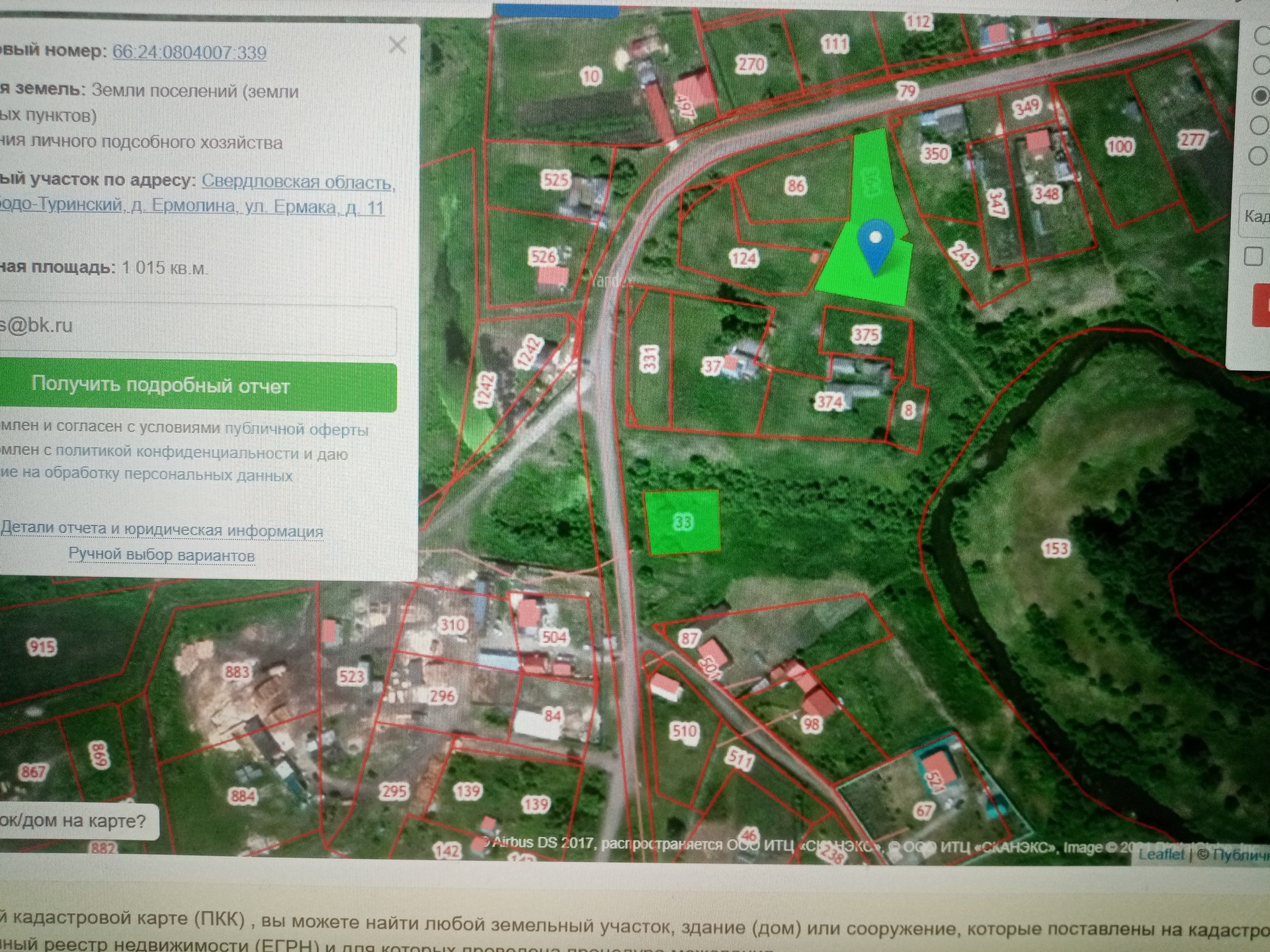Click parcel label 525 on map

(555, 180)
